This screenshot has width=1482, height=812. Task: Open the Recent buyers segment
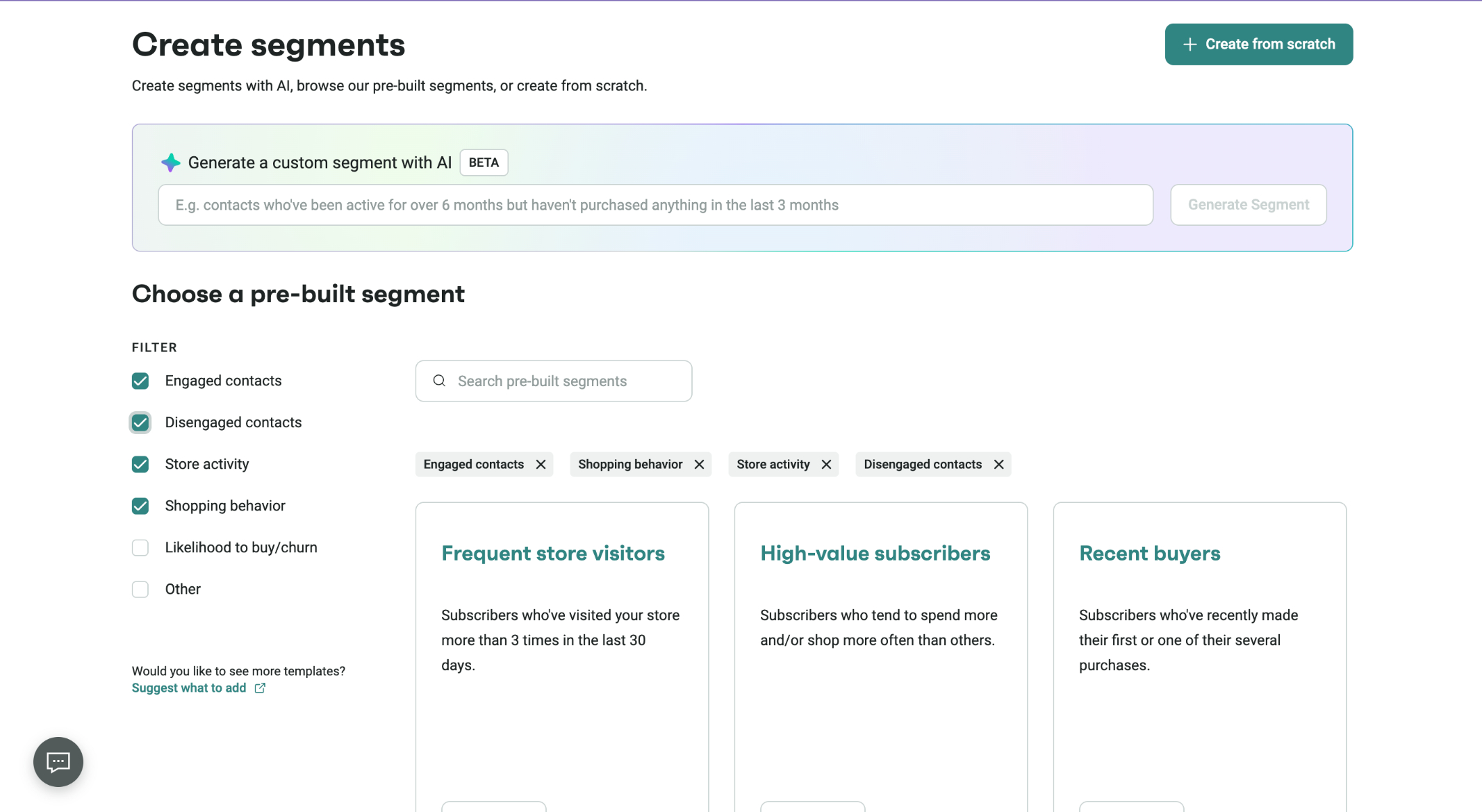(x=1149, y=554)
